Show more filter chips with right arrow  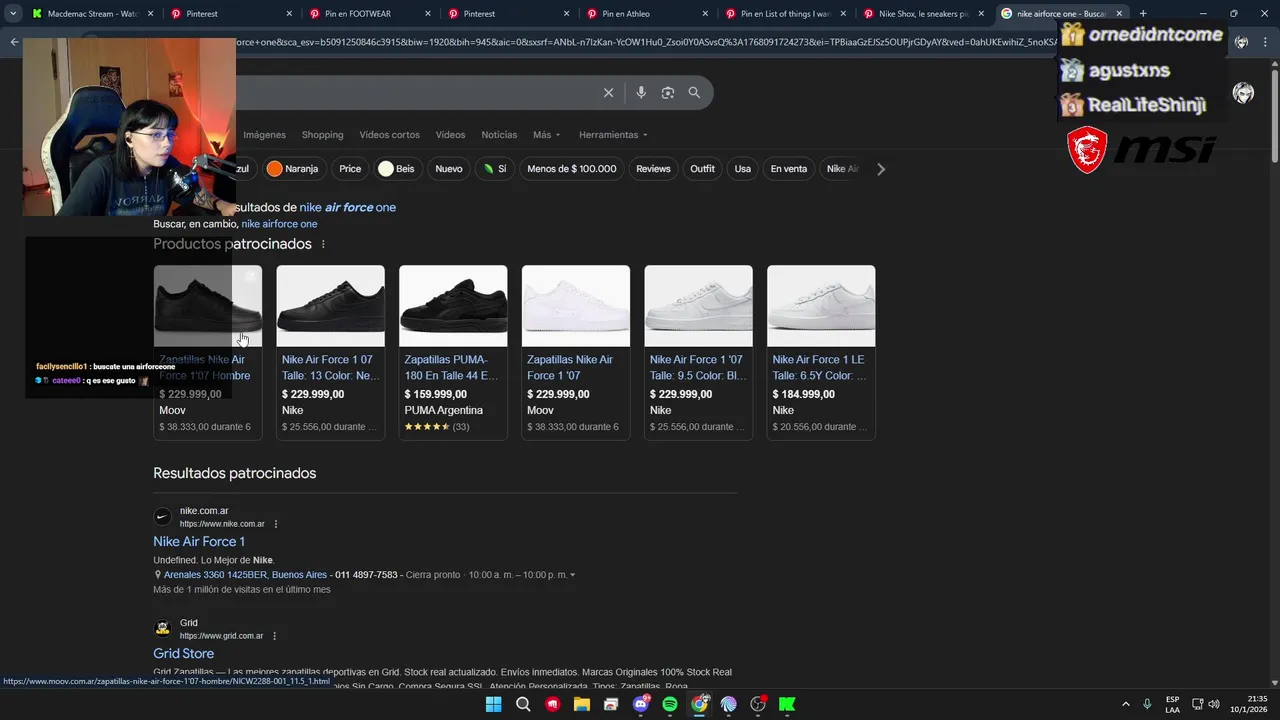click(x=881, y=169)
